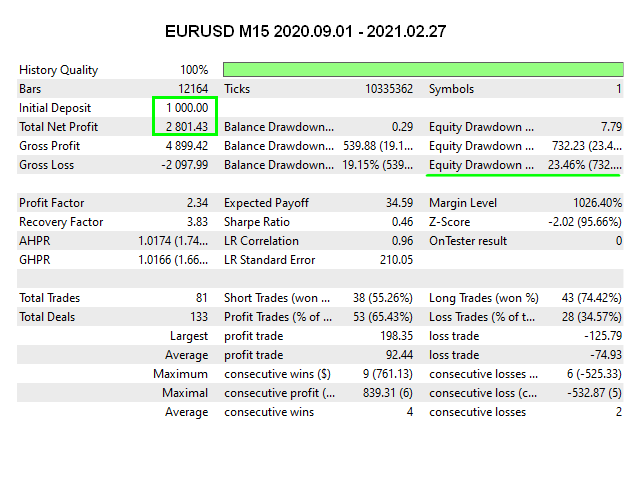The image size is (640, 480).
Task: Click the Total Deals value '133'
Action: click(x=199, y=317)
